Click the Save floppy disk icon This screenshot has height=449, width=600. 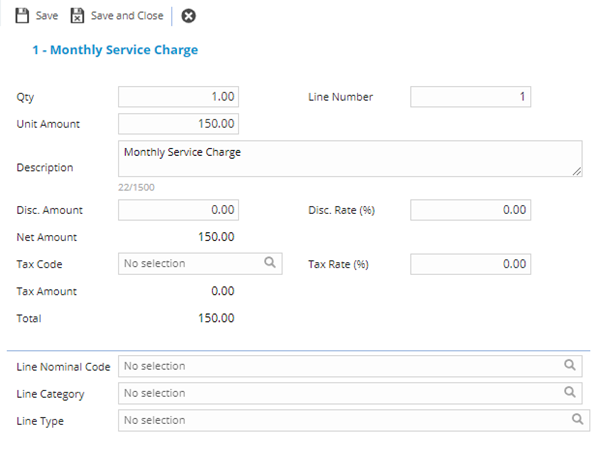22,16
